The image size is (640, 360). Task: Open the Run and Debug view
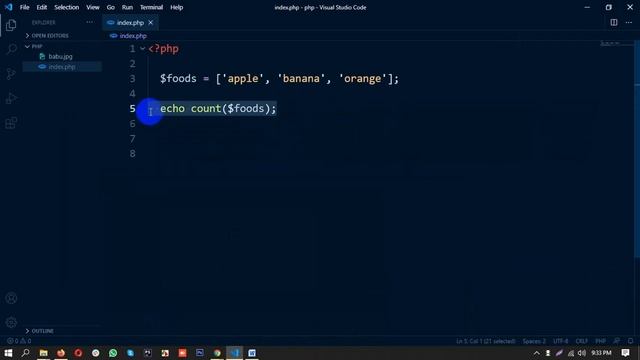11,98
